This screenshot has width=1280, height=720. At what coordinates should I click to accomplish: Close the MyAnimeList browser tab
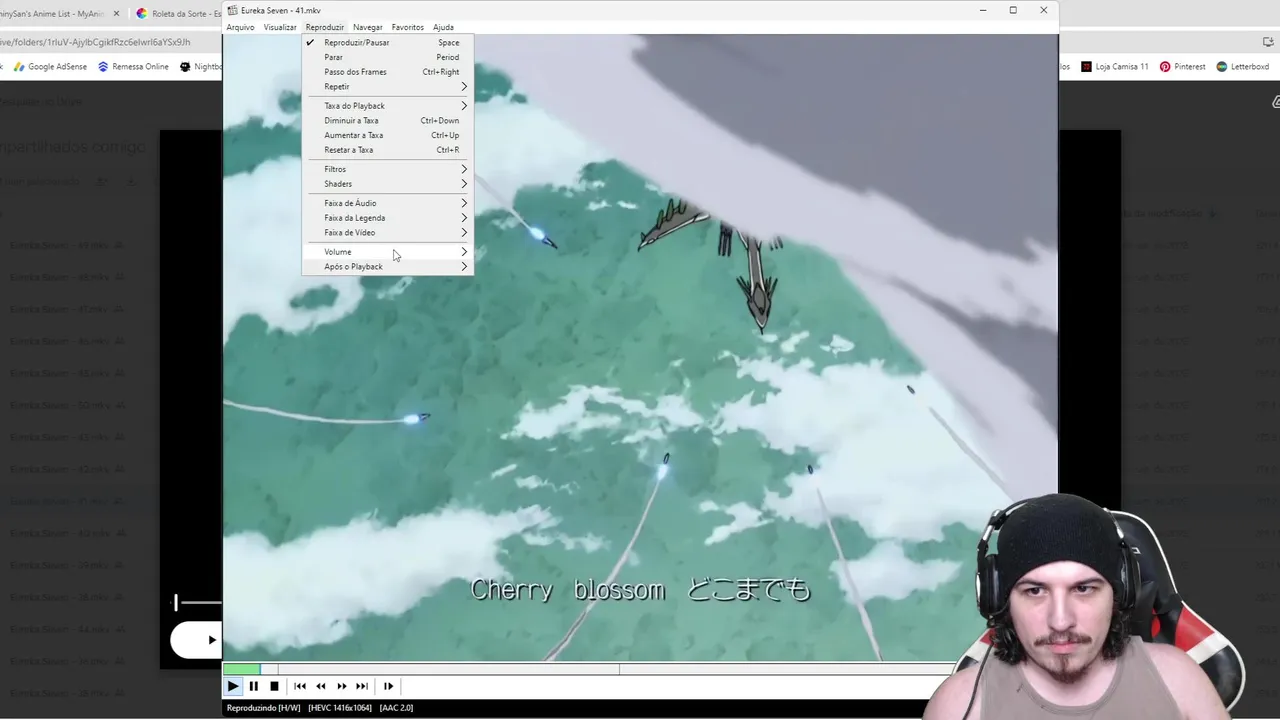pyautogui.click(x=116, y=14)
